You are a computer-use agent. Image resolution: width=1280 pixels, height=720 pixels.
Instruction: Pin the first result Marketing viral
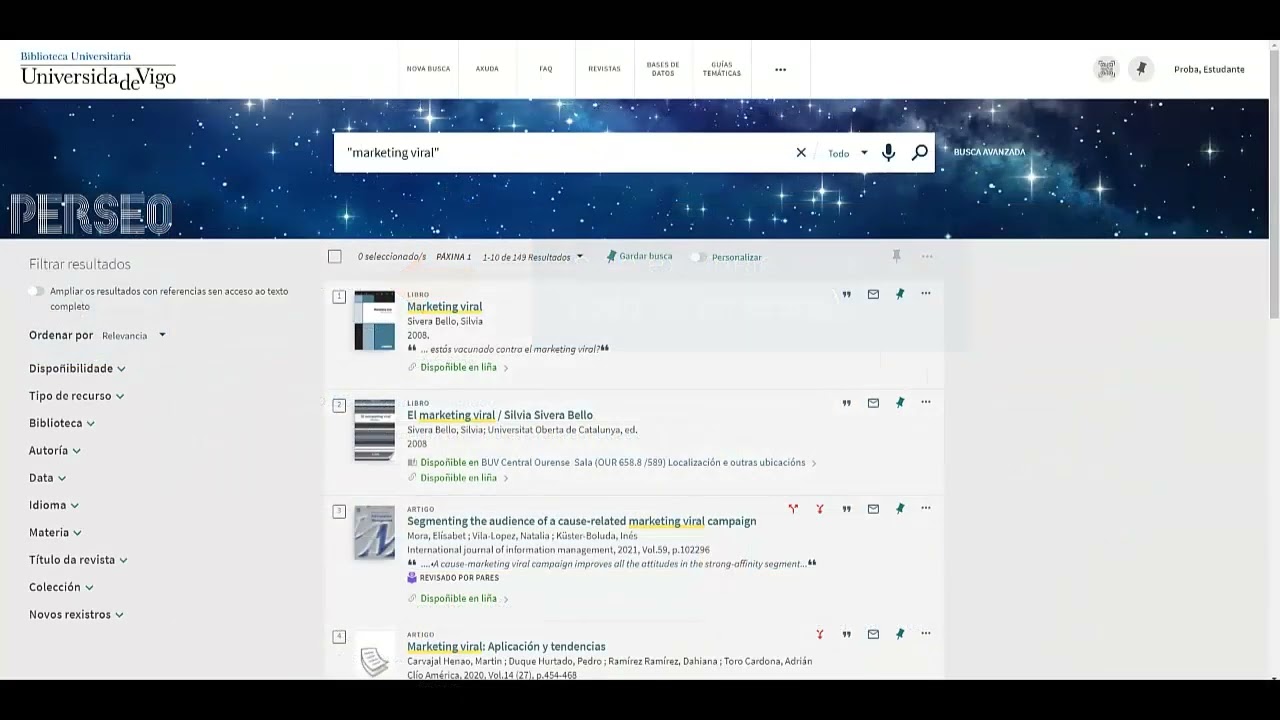pyautogui.click(x=900, y=294)
